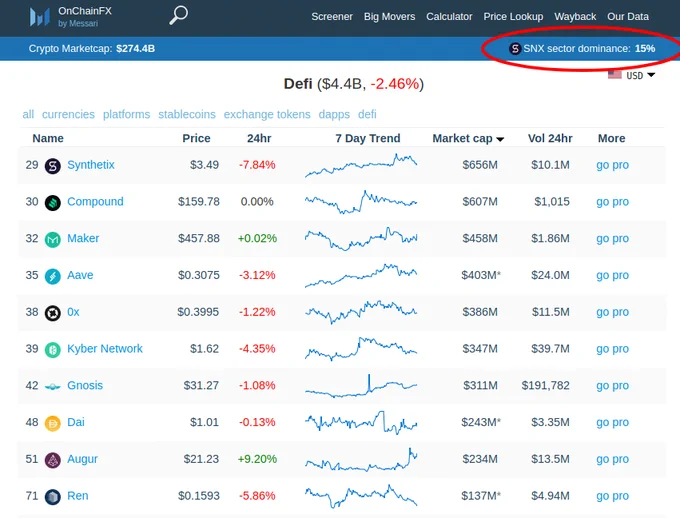680x518 pixels.
Task: Select the 'currencies' category filter
Action: 68,114
